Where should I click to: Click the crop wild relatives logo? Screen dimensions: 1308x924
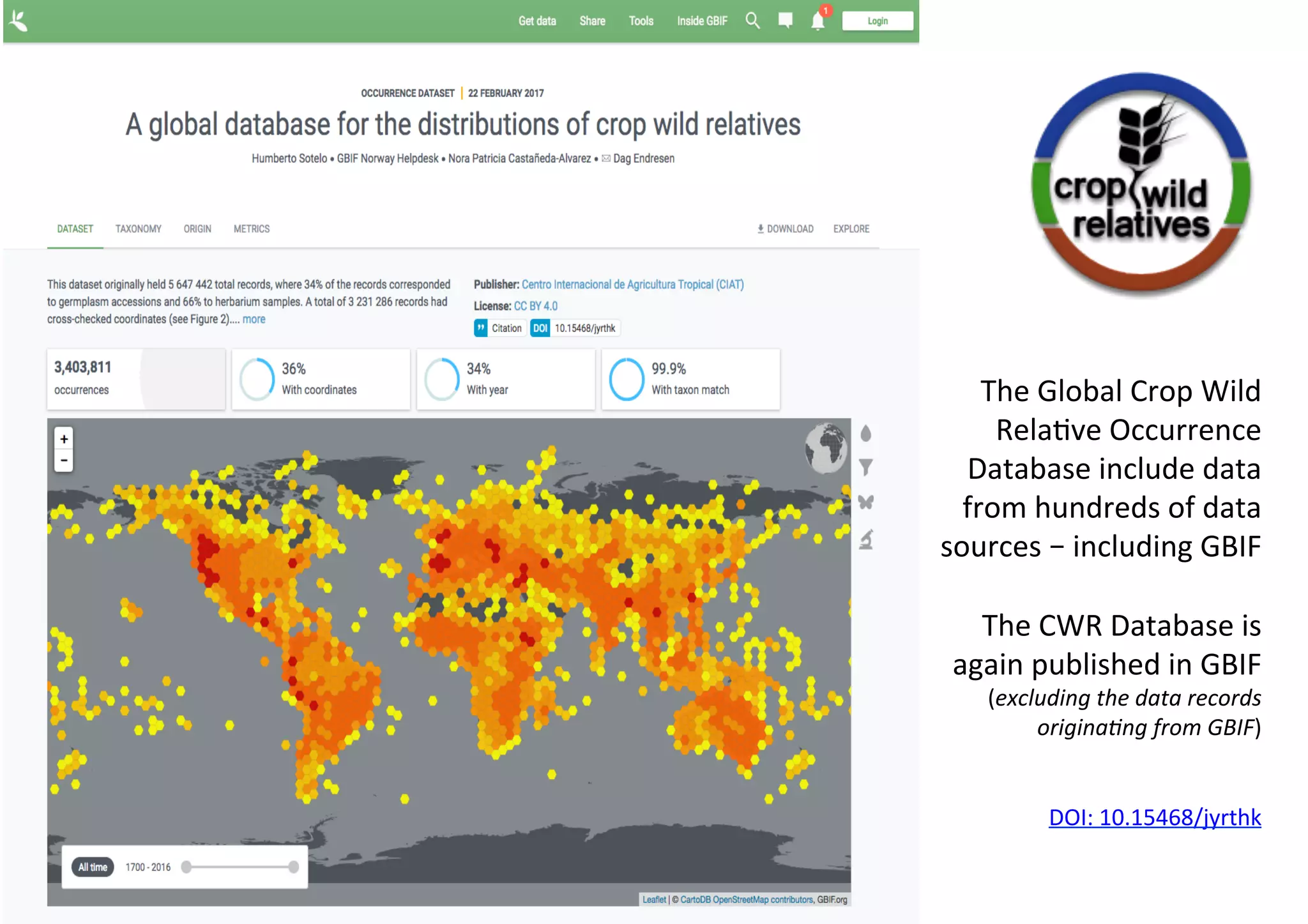[1140, 185]
